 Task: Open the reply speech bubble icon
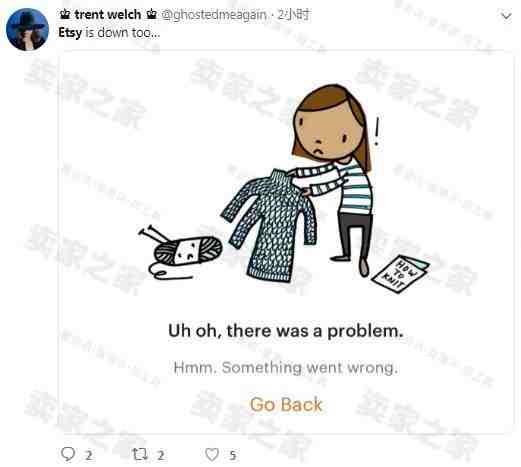coord(68,454)
